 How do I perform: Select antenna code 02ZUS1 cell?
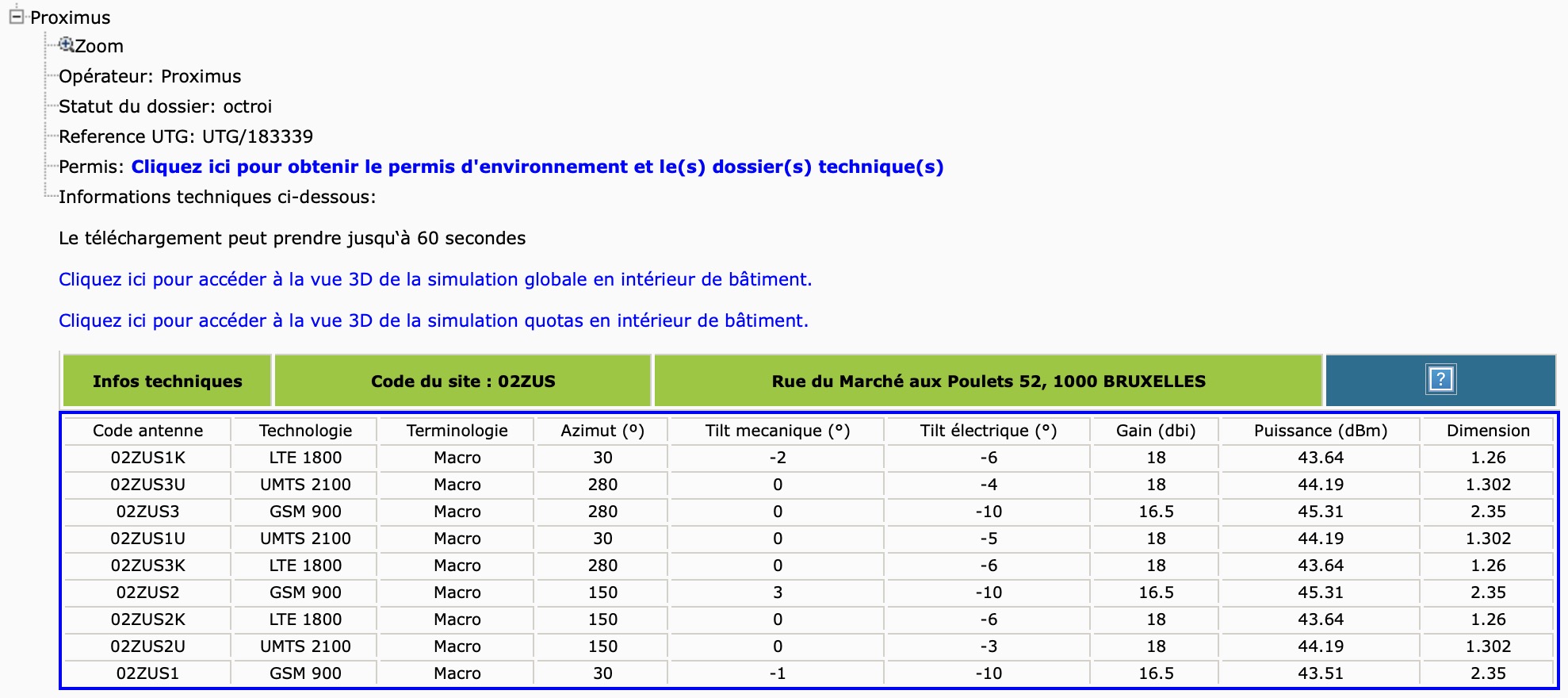click(148, 673)
